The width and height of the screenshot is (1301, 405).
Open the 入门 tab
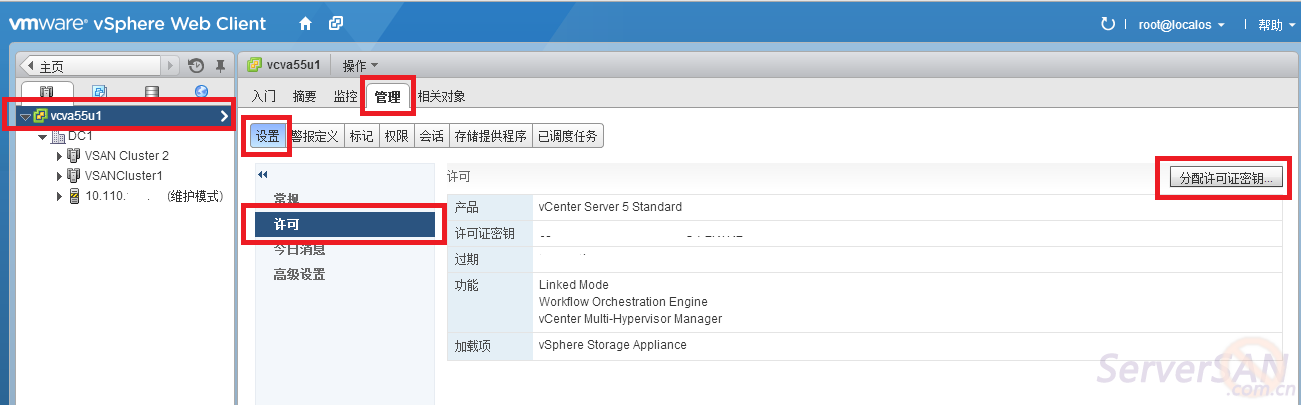click(x=264, y=97)
